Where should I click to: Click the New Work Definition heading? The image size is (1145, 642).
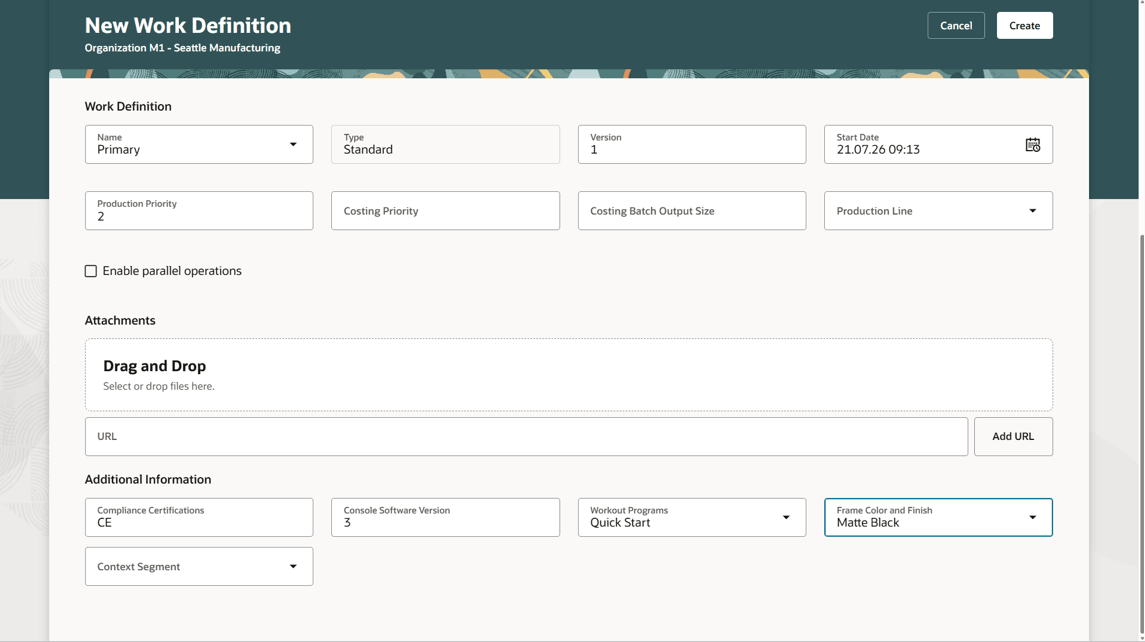188,26
